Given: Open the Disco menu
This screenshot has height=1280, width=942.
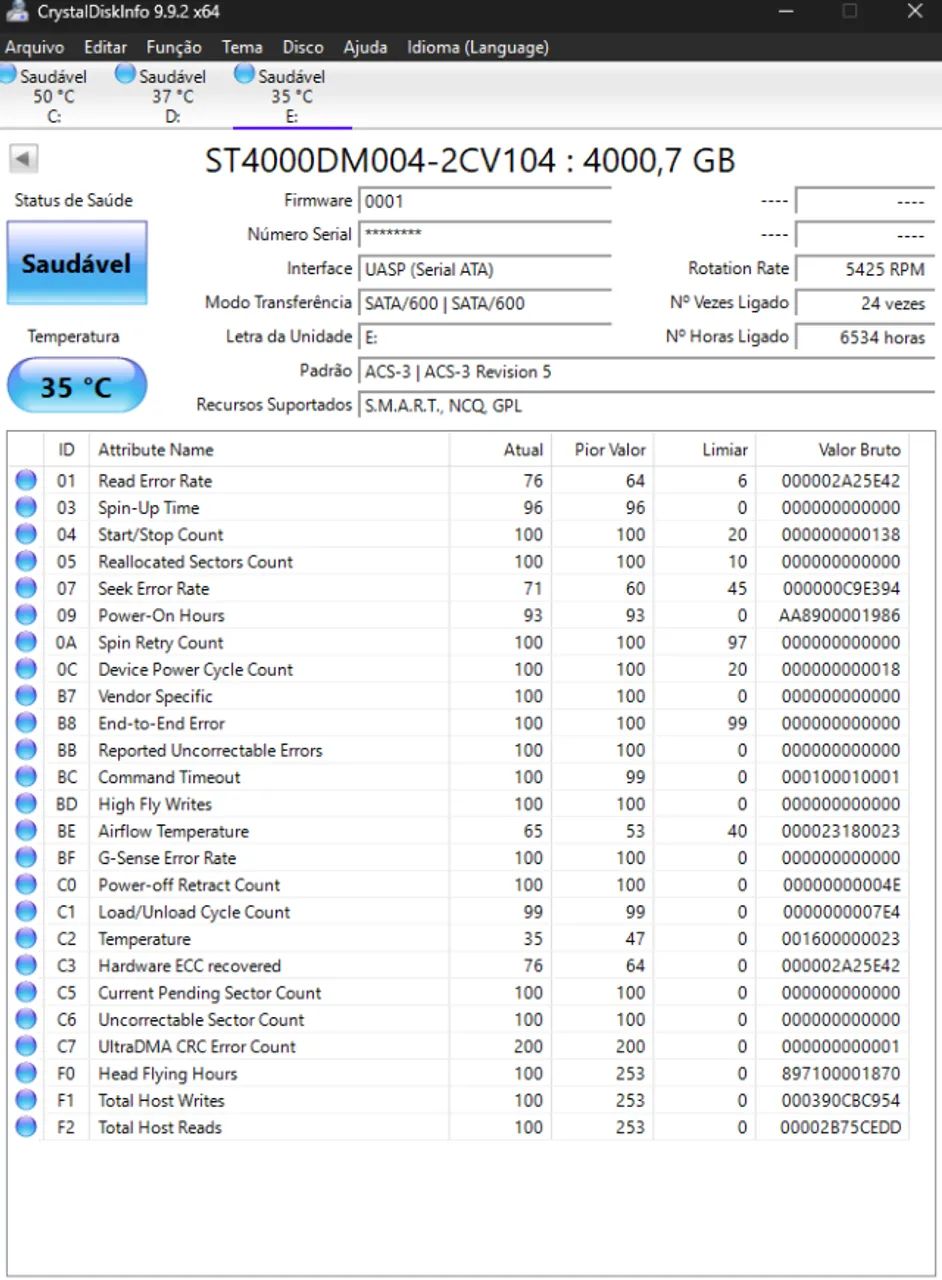Looking at the screenshot, I should (303, 47).
